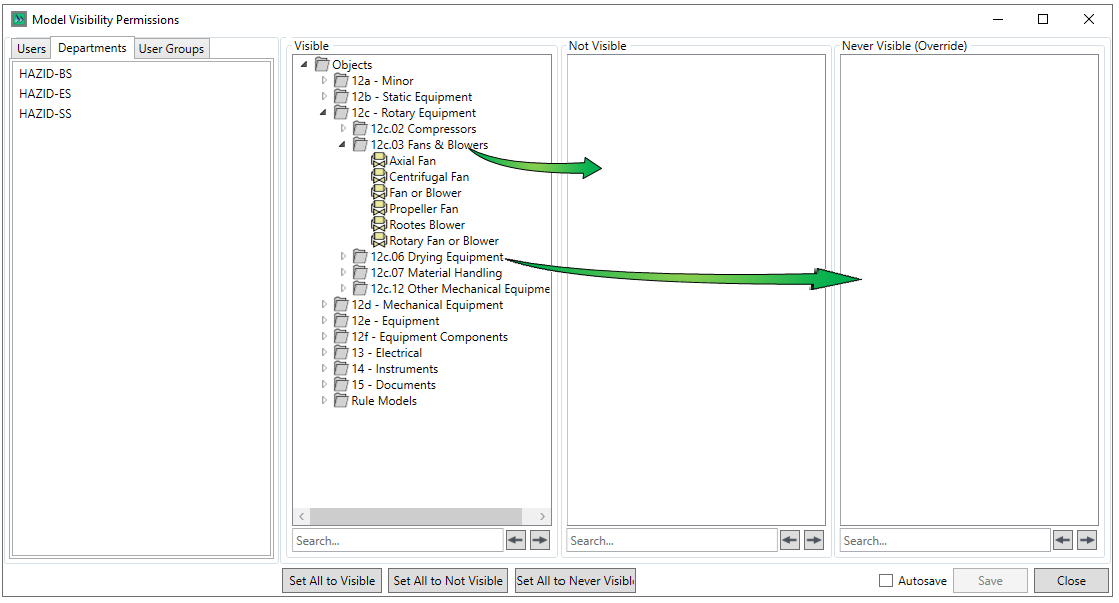The width and height of the screenshot is (1119, 603).
Task: Click the Not Visible search field
Action: coord(671,541)
